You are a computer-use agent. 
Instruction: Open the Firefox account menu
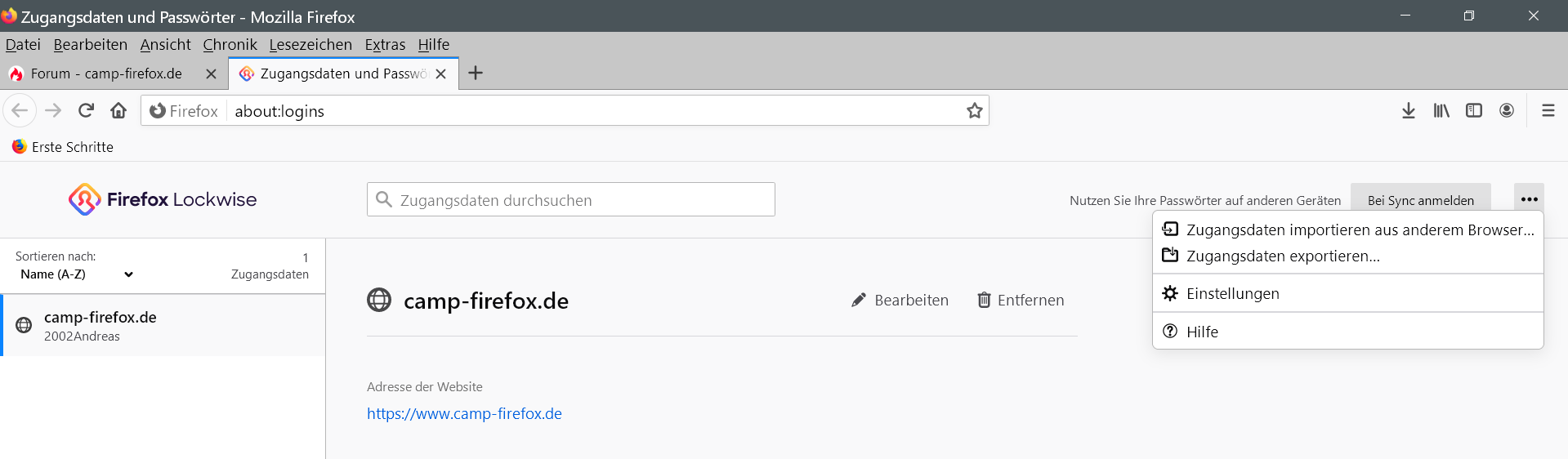pos(1506,110)
